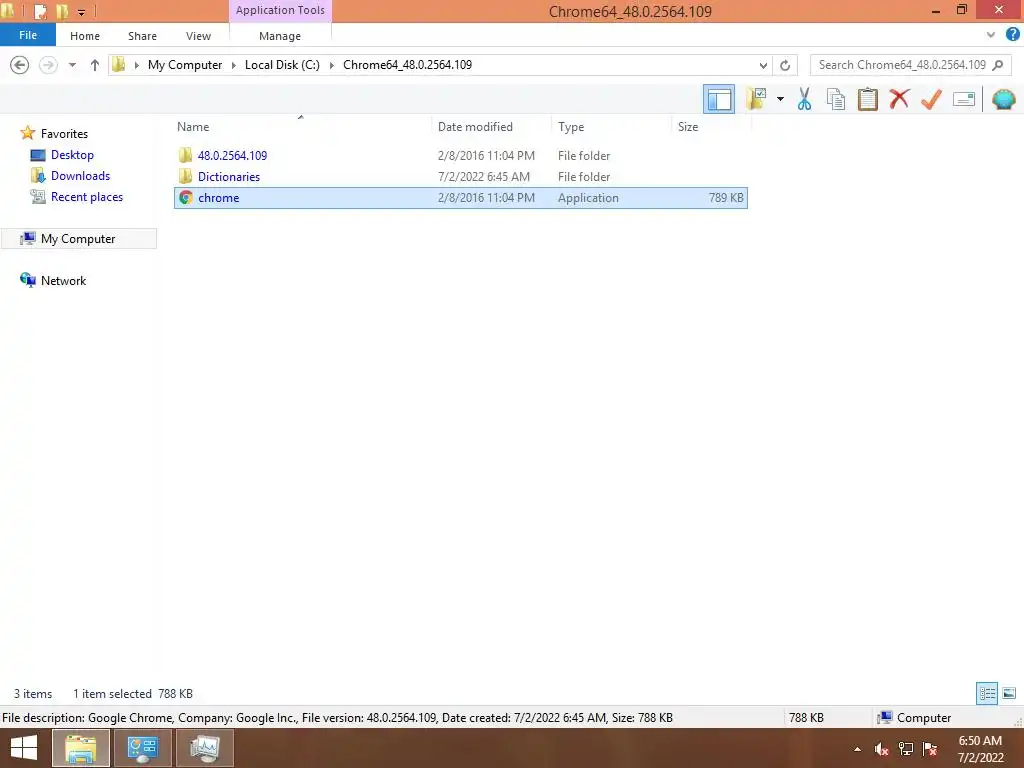Open the address bar history dropdown
This screenshot has width=1024, height=768.
click(763, 65)
